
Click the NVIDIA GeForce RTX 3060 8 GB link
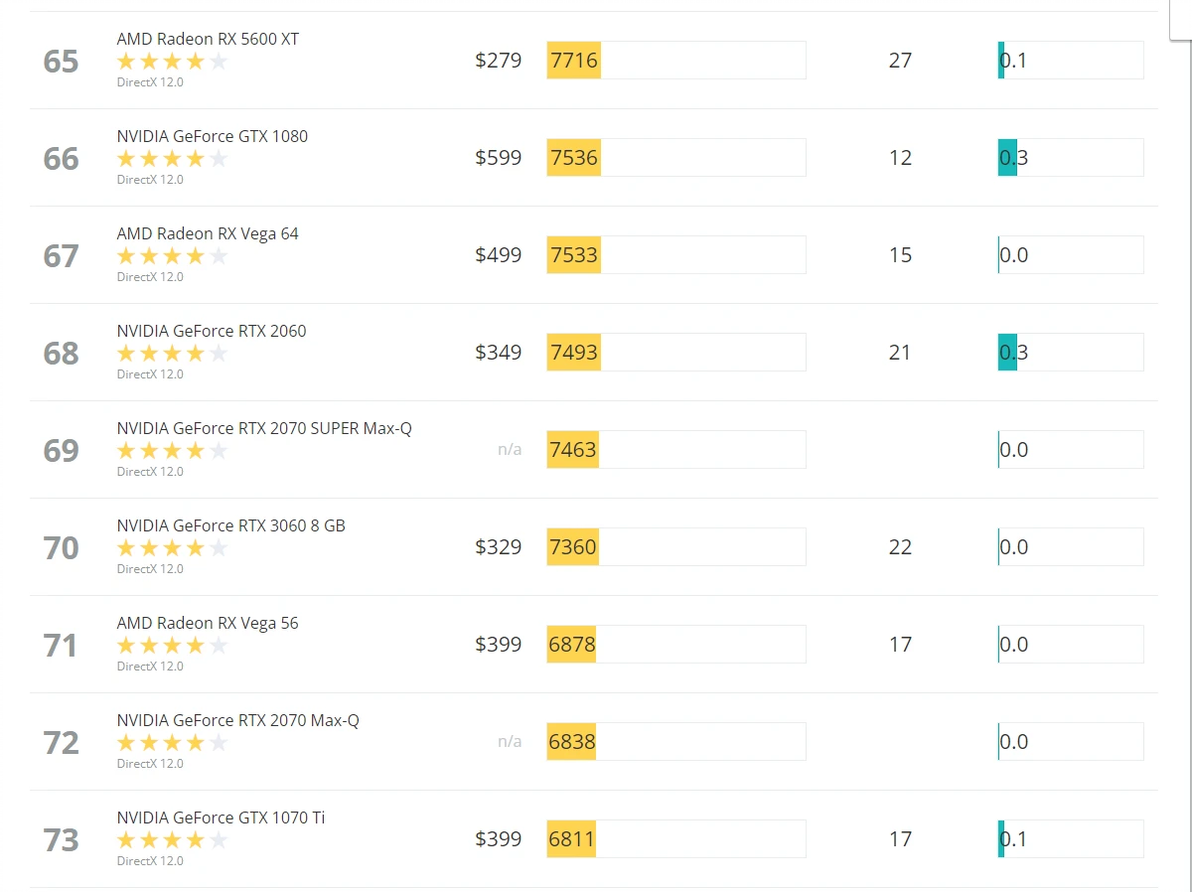click(231, 525)
